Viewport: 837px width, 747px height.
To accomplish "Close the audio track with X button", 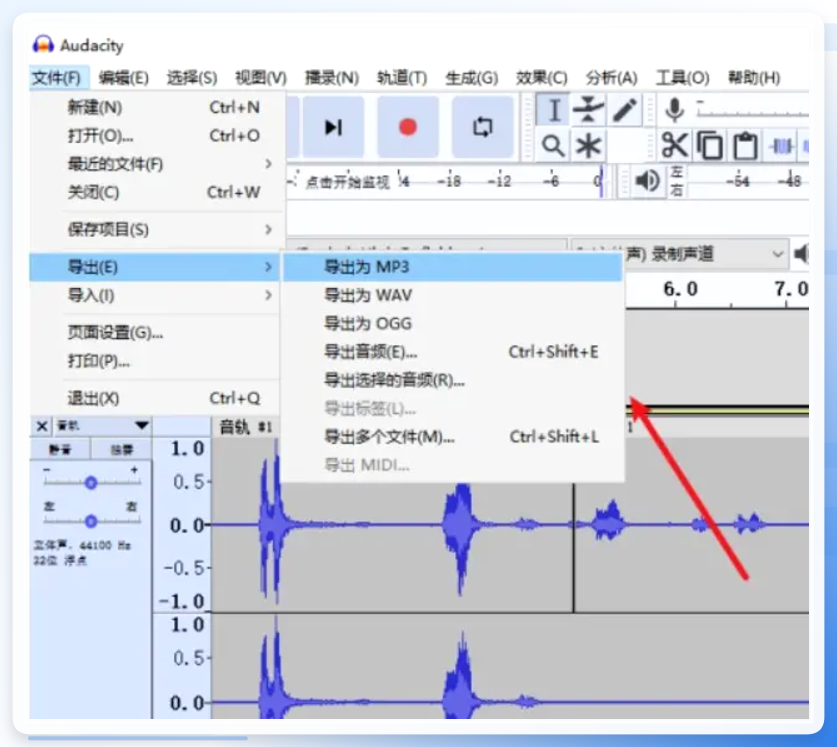I will [41, 426].
